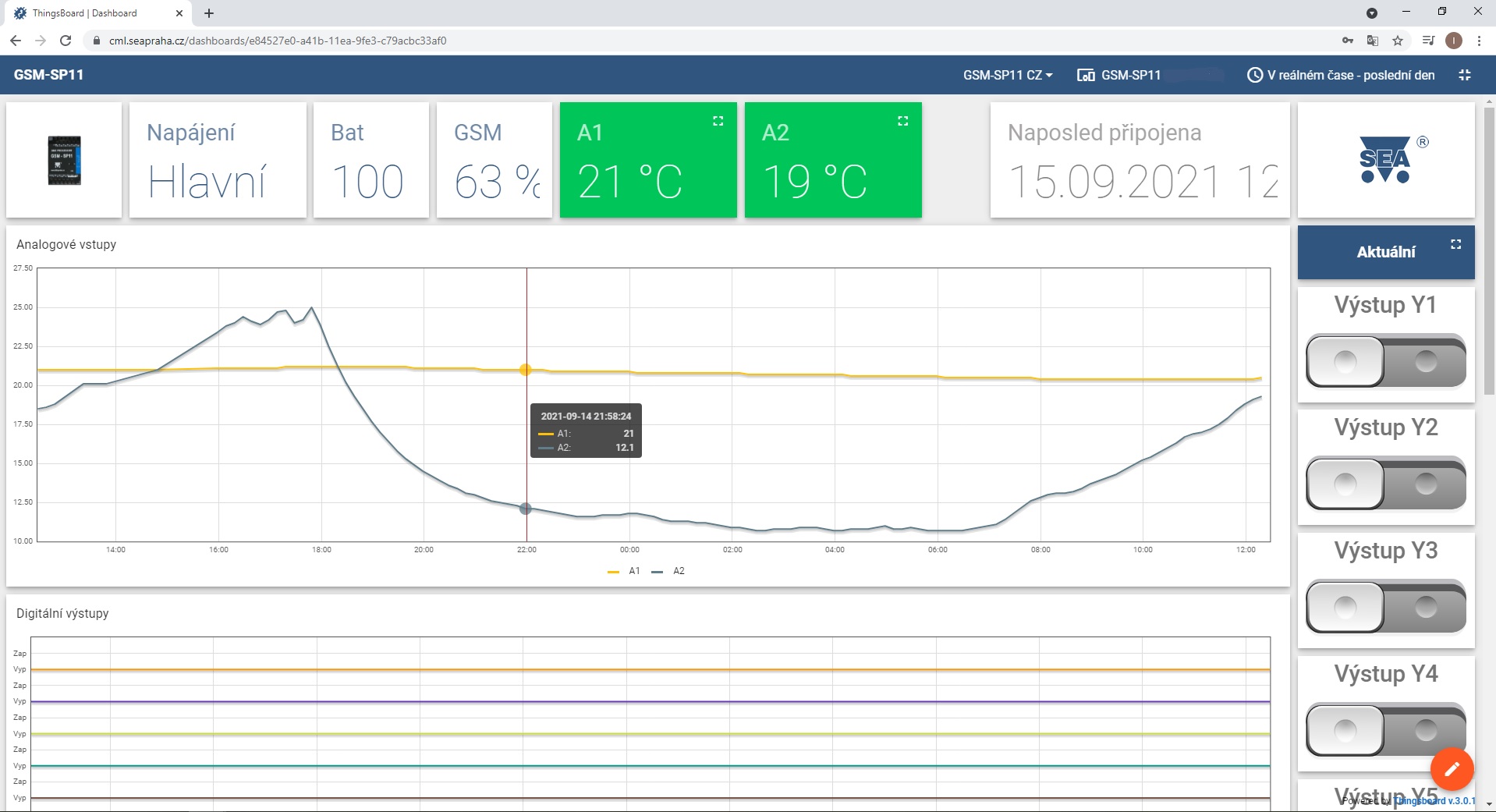This screenshot has width=1496, height=812.
Task: Open the time window 'V reálném čase - poslední den'
Action: 1342,75
